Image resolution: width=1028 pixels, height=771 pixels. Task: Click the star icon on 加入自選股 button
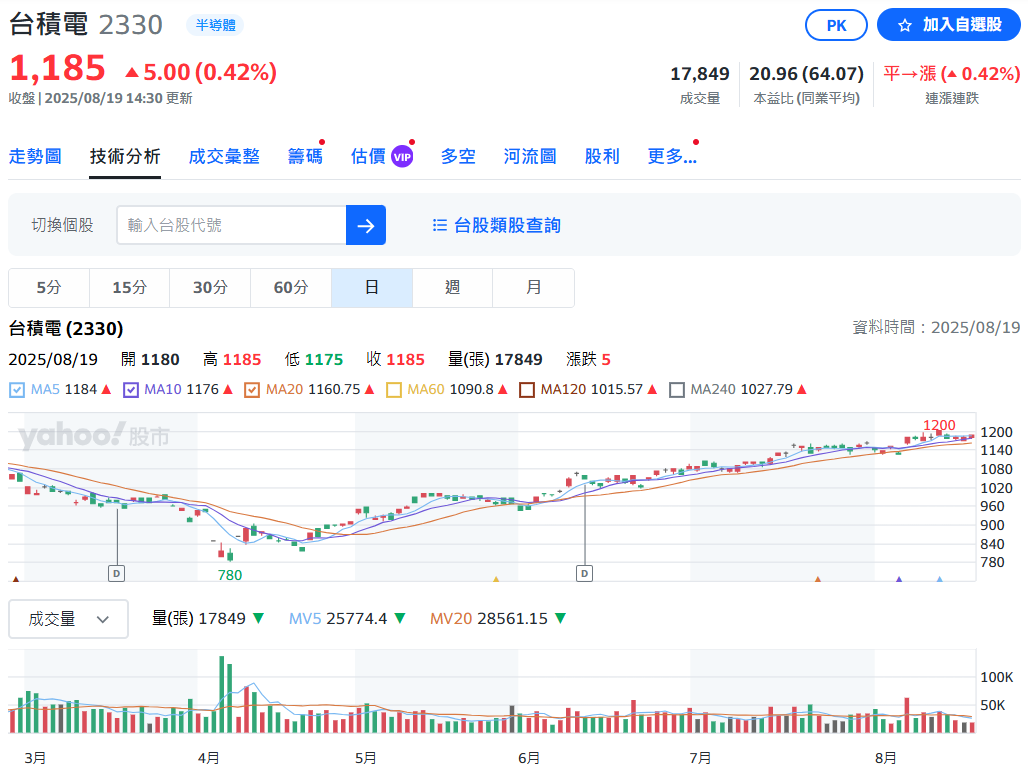tap(907, 25)
